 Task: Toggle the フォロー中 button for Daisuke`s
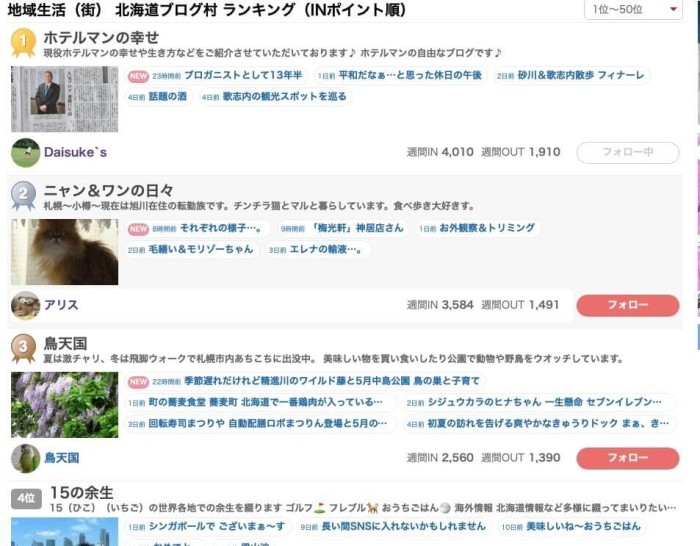(628, 153)
